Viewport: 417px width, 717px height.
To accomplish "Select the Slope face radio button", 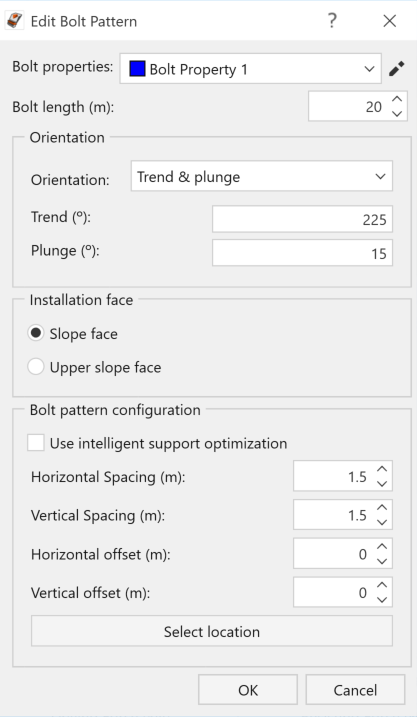I will [x=36, y=333].
